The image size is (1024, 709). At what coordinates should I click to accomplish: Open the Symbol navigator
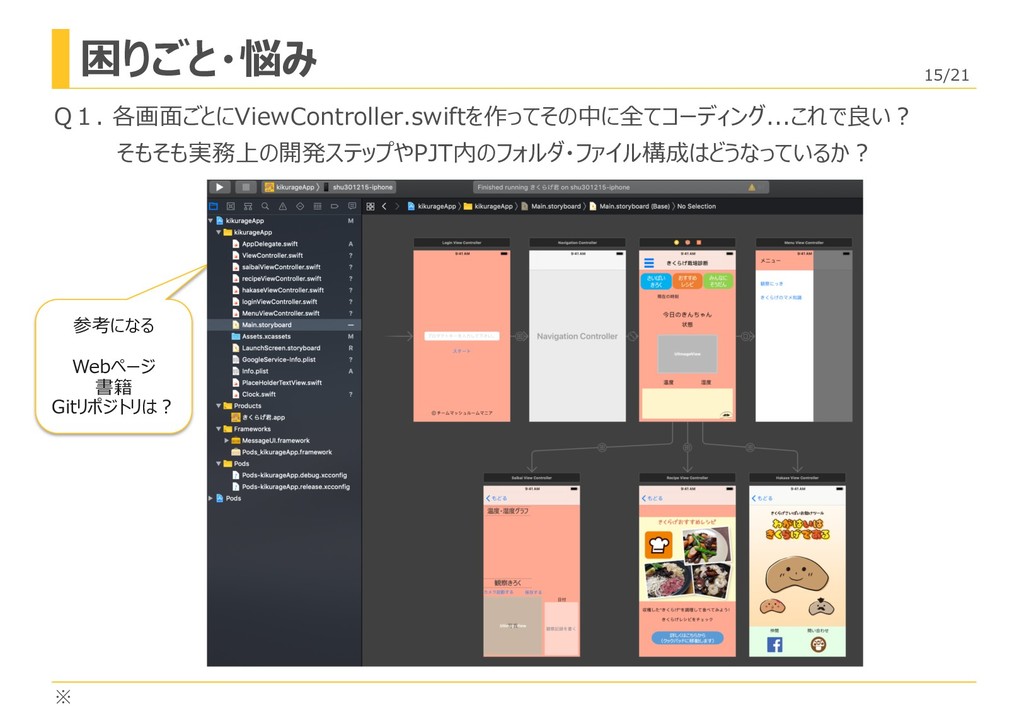tap(248, 206)
